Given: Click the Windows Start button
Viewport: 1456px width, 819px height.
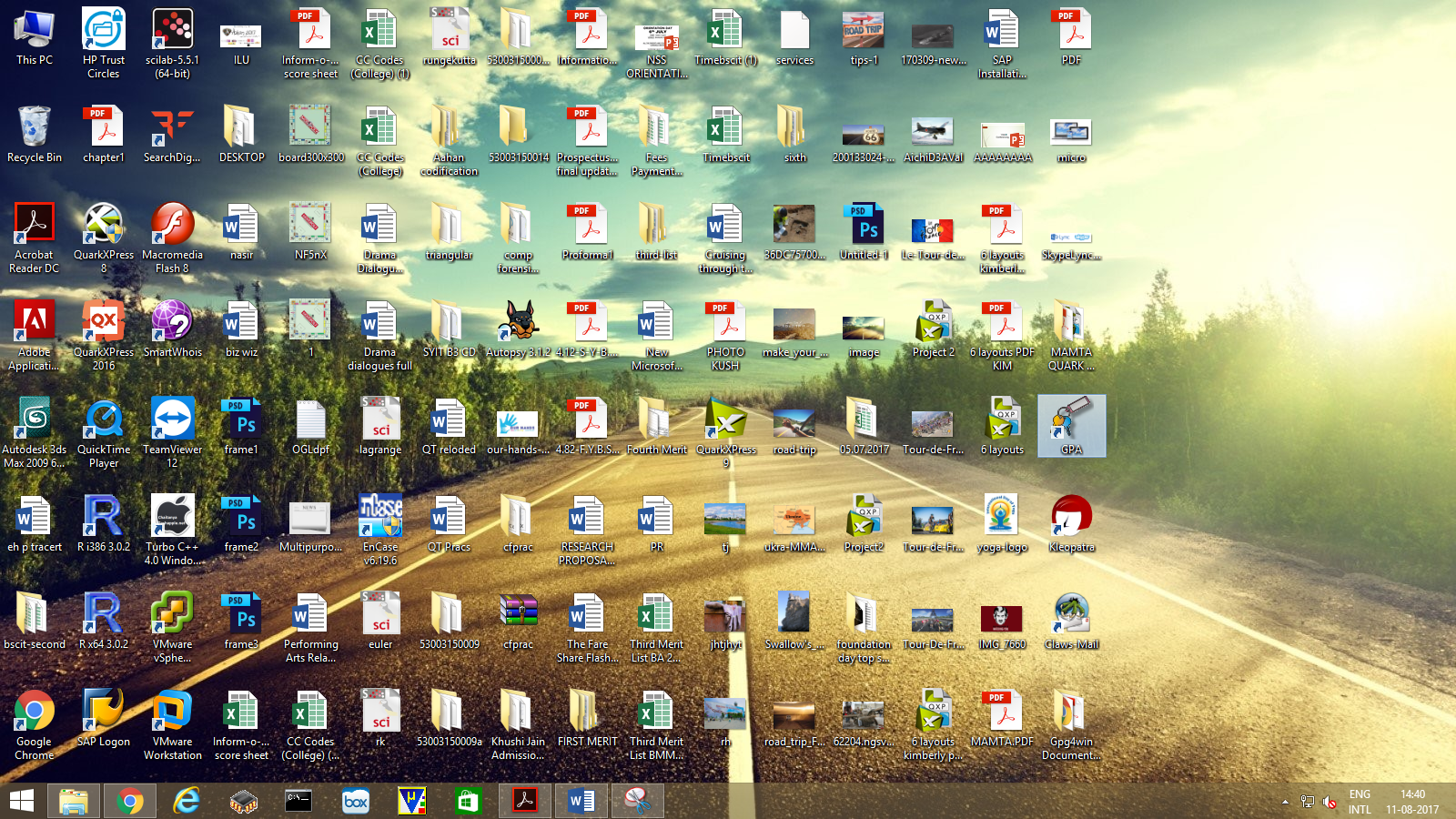Looking at the screenshot, I should coord(22,801).
